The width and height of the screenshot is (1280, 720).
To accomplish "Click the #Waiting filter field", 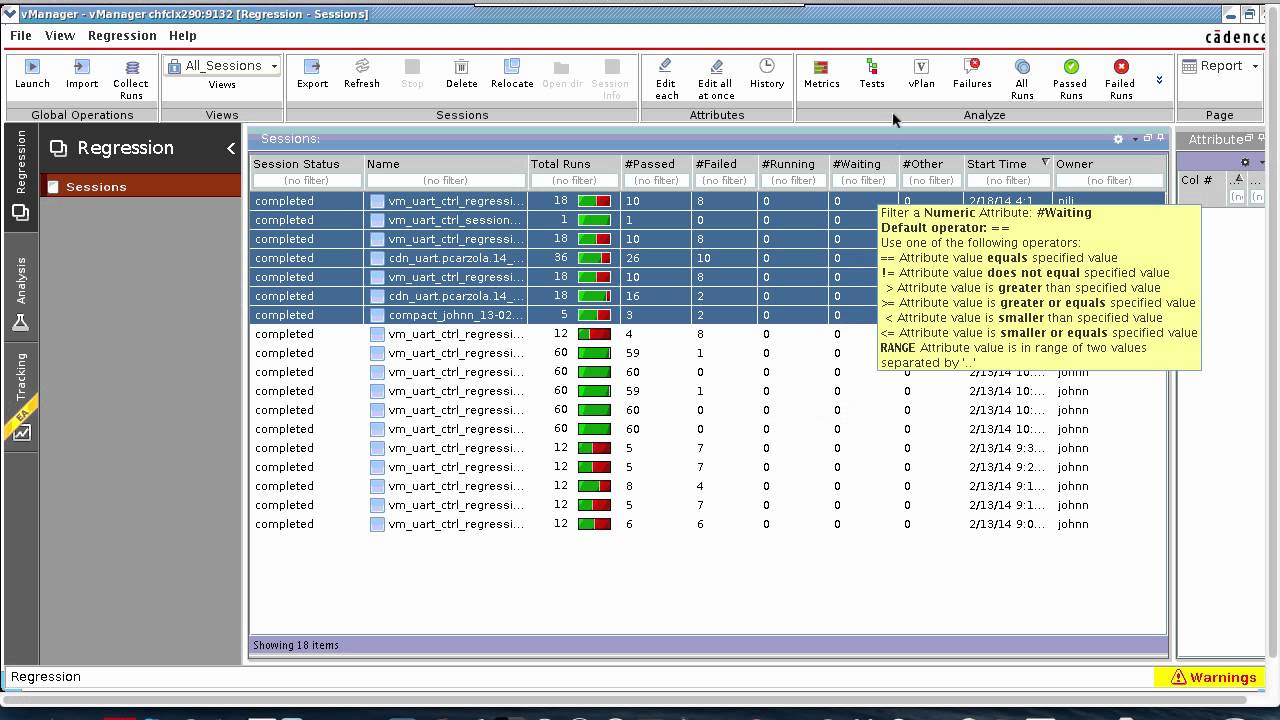I will tap(863, 181).
